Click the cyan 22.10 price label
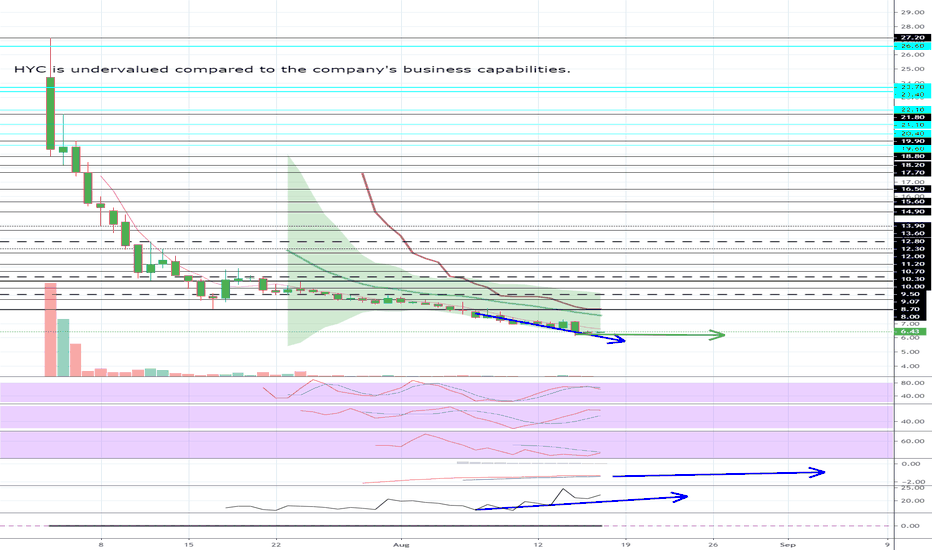 tap(912, 110)
